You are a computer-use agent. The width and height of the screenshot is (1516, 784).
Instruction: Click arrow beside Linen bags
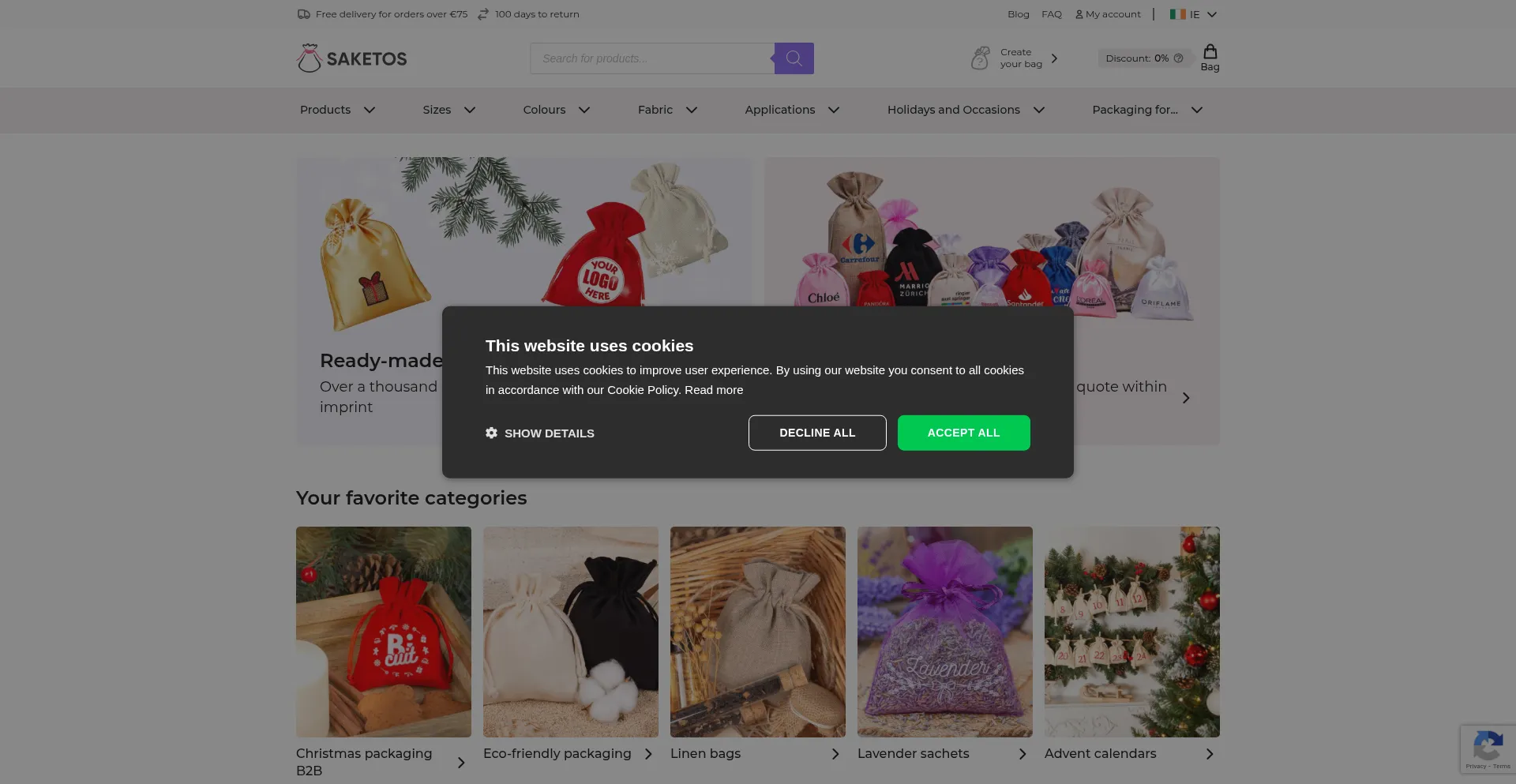835,754
